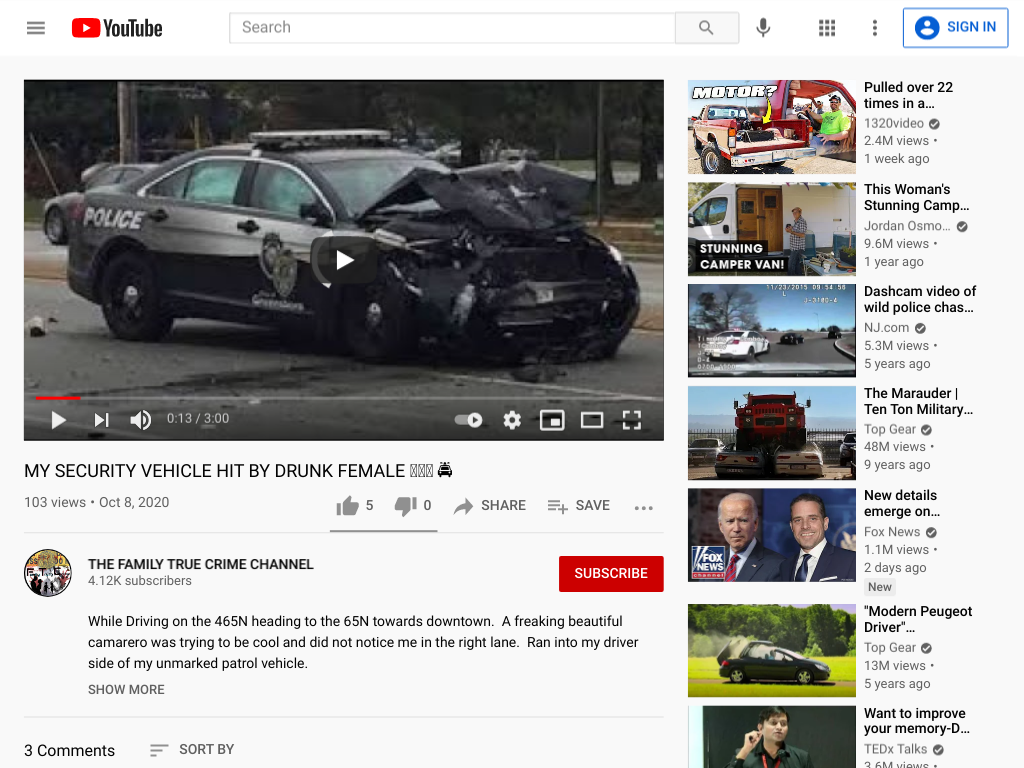Open player settings gear
The width and height of the screenshot is (1024, 768).
(x=512, y=420)
